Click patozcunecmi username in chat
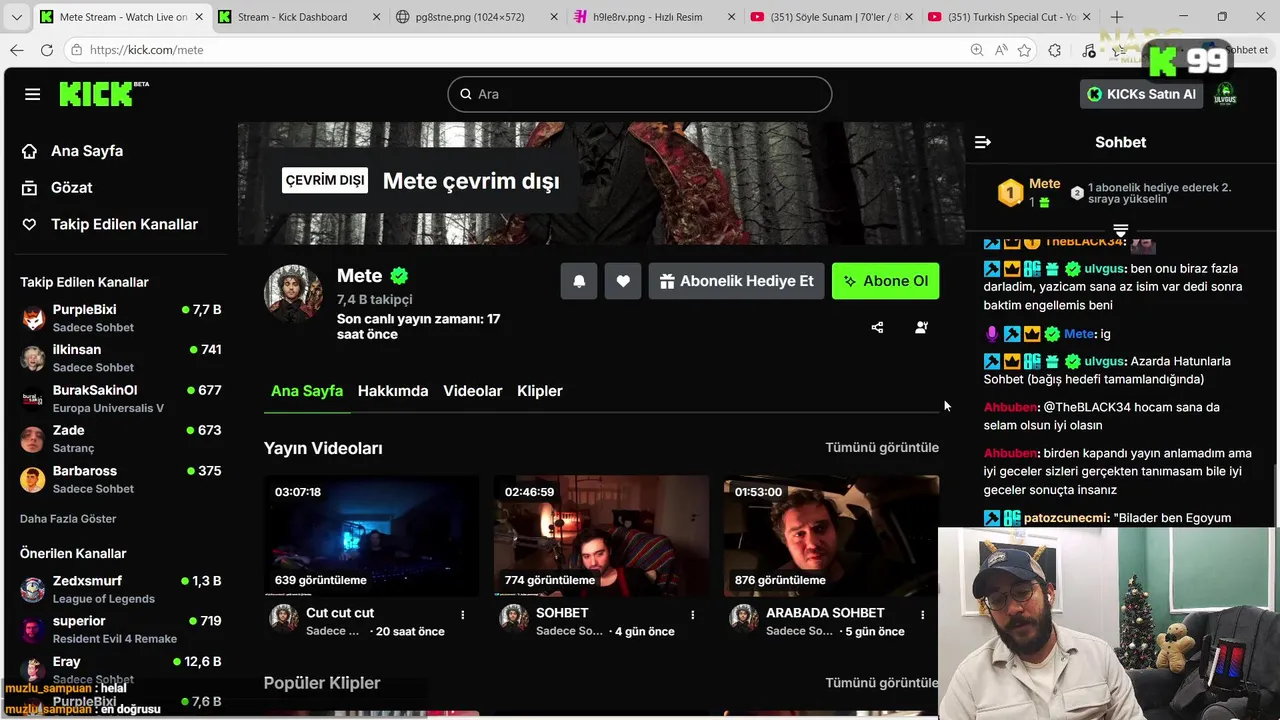1280x720 pixels. pos(1066,518)
